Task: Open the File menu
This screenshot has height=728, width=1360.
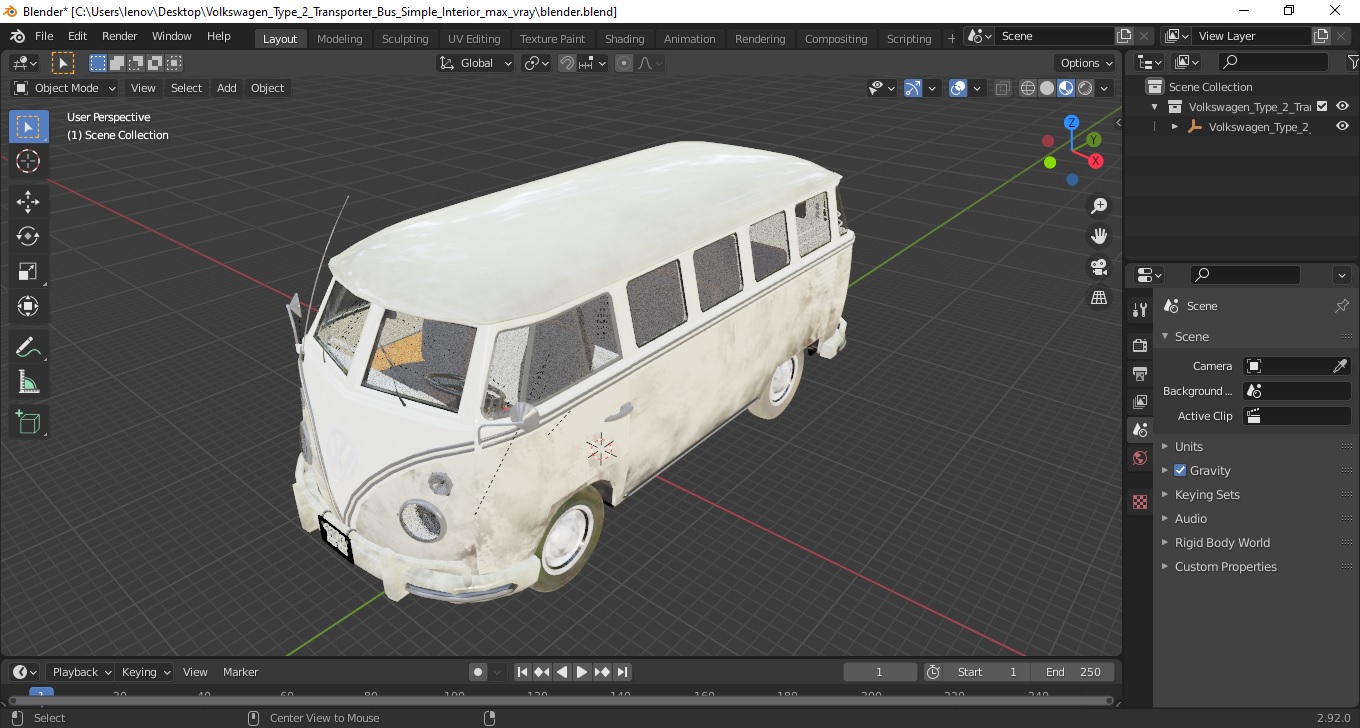Action: [x=44, y=36]
